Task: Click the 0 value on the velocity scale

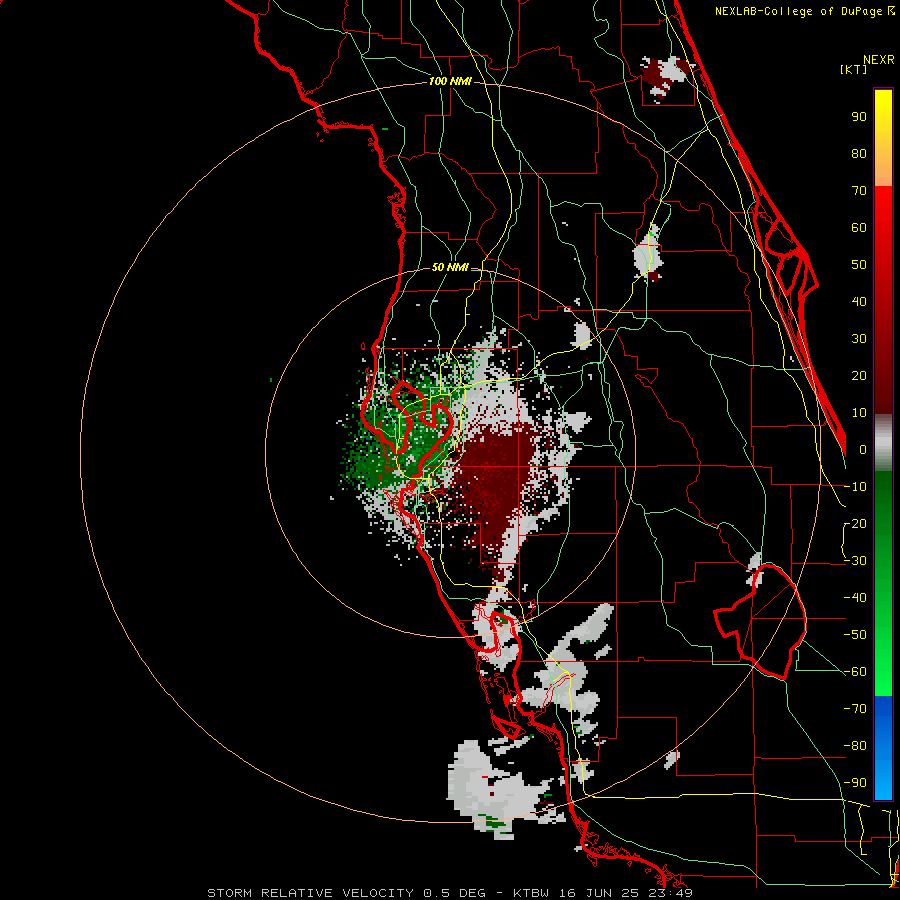Action: click(x=863, y=449)
